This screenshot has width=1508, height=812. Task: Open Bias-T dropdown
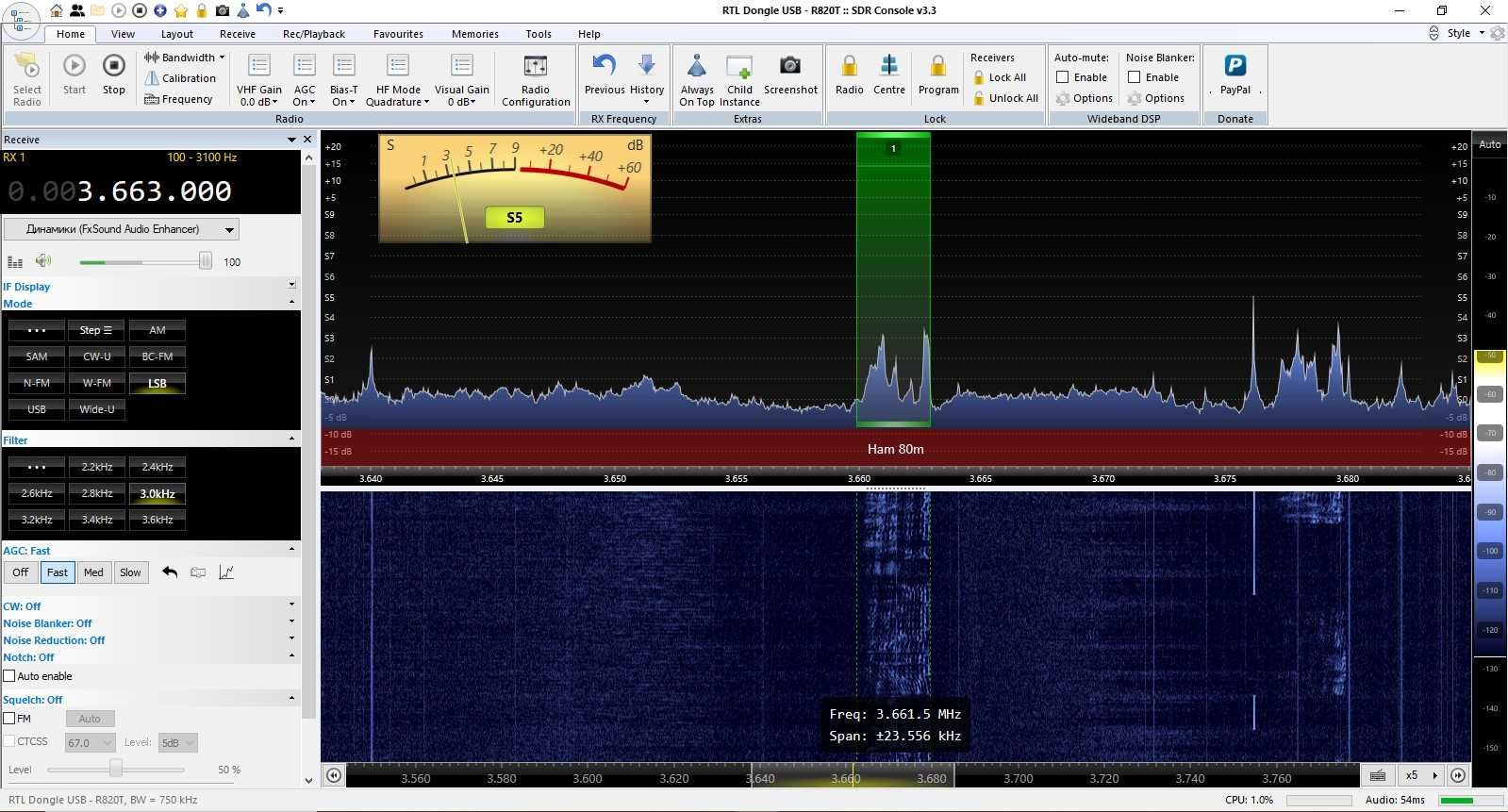pos(343,79)
